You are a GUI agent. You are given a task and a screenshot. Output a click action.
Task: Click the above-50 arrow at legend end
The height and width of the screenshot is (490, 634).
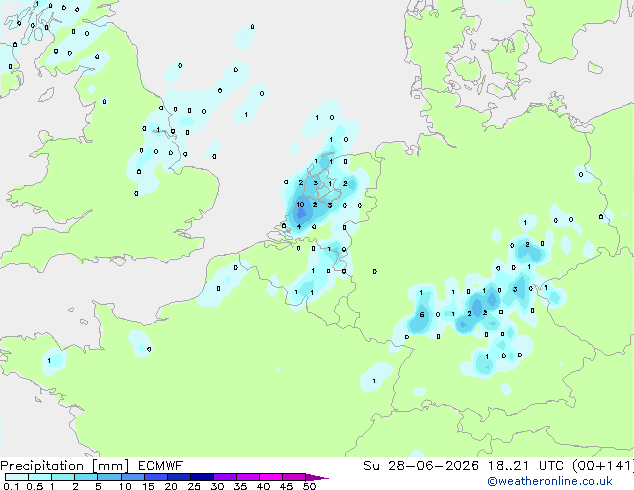[317, 477]
